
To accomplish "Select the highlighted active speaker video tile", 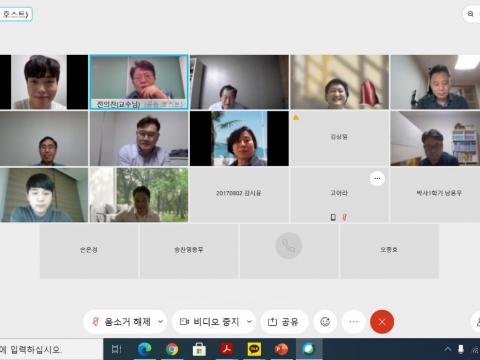I will click(x=139, y=82).
